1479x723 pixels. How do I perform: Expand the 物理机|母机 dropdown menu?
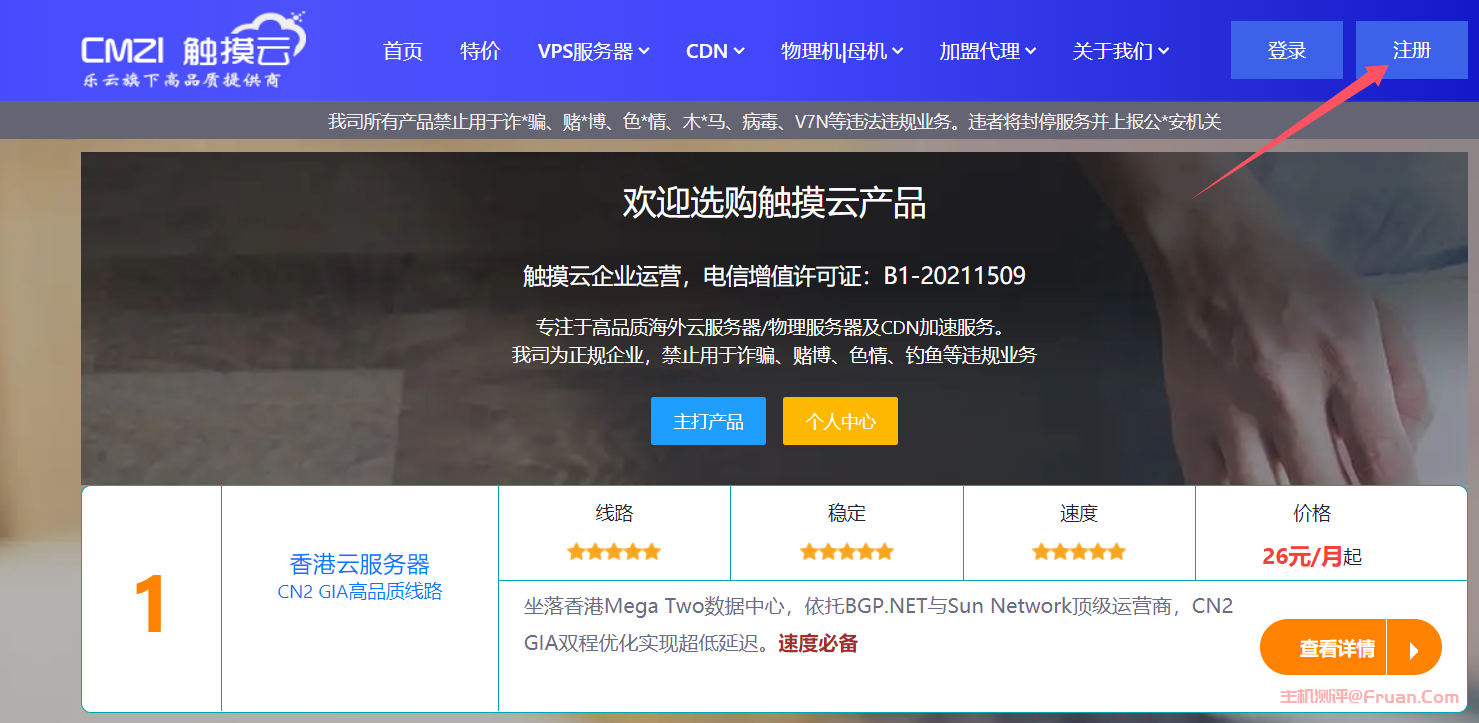click(842, 51)
